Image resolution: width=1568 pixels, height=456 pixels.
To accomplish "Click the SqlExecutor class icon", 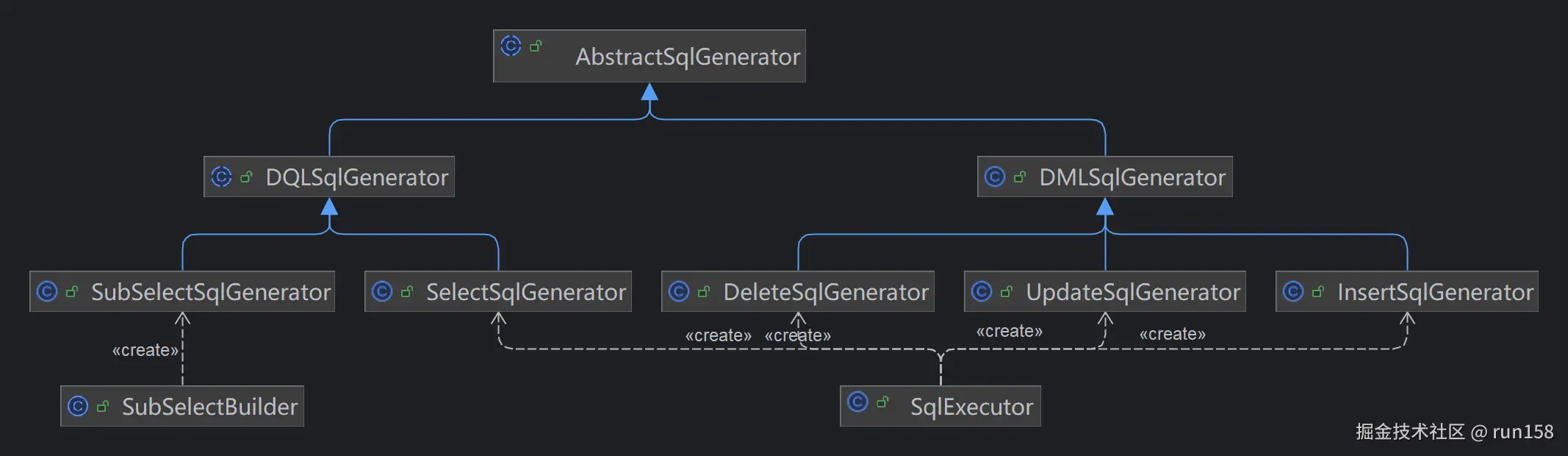I will coord(857,402).
